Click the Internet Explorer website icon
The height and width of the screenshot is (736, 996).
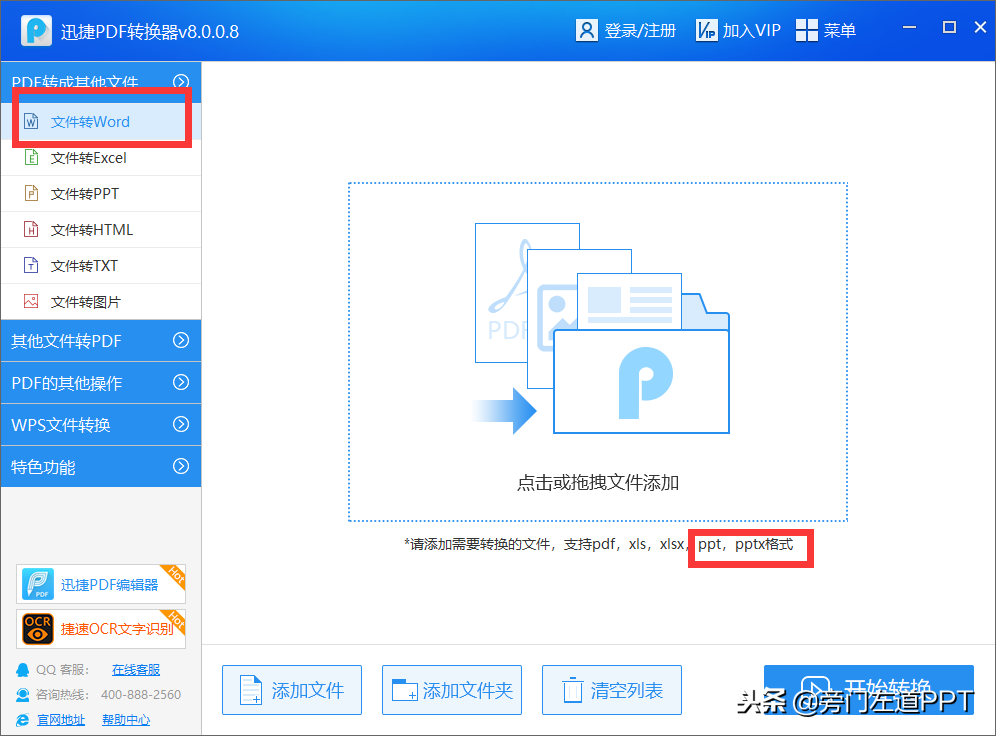23,719
